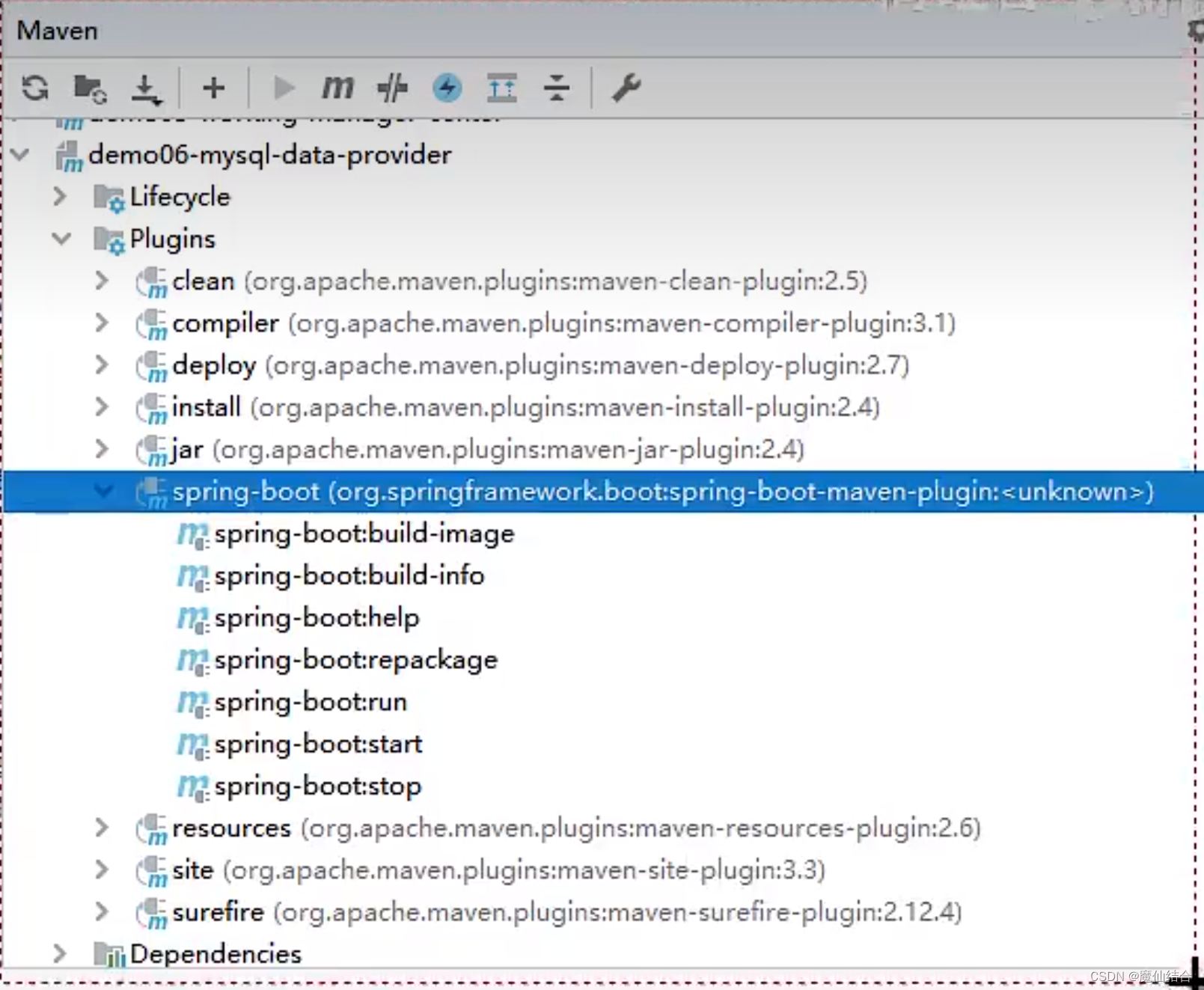
Task: Expand the jar plugin arrow
Action: coord(102,449)
